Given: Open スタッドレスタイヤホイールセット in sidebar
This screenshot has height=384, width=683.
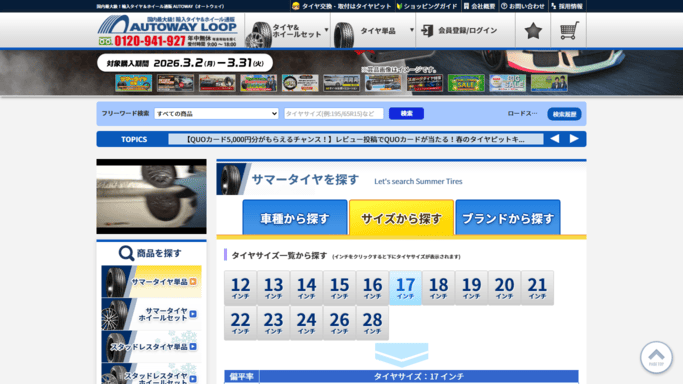Looking at the screenshot, I should tap(152, 374).
